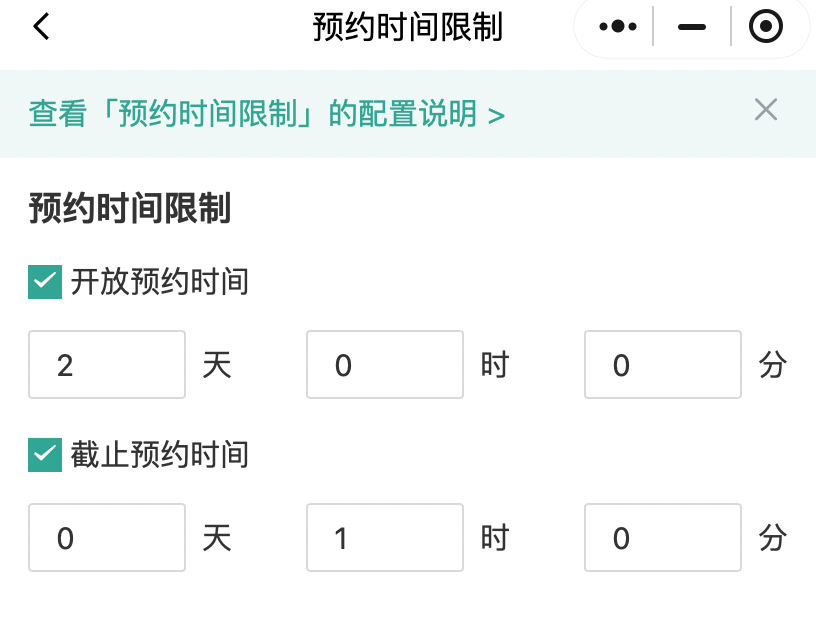Uncheck the 开放预约时间 checkbox
The width and height of the screenshot is (816, 630).
pyautogui.click(x=45, y=282)
